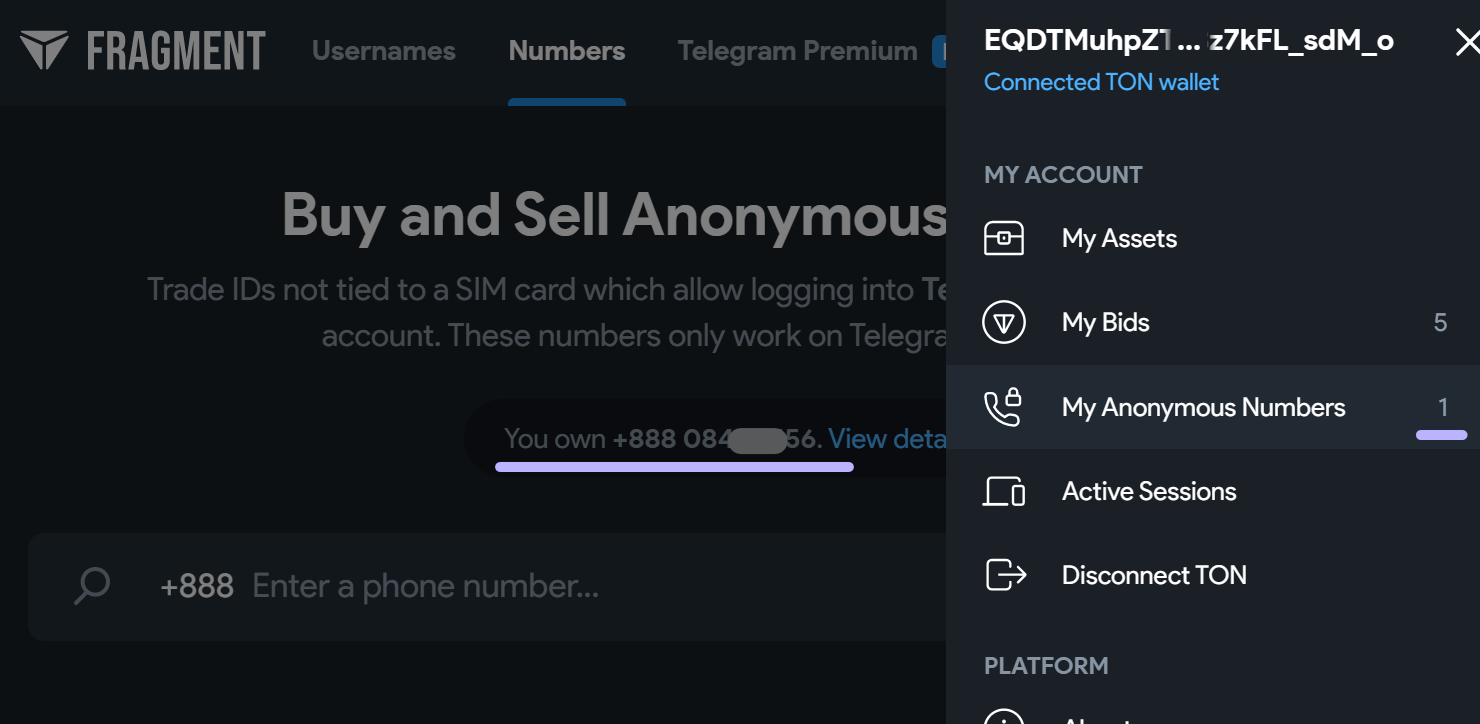Click the My Bids diamond icon
The height and width of the screenshot is (724, 1480).
click(x=1005, y=322)
